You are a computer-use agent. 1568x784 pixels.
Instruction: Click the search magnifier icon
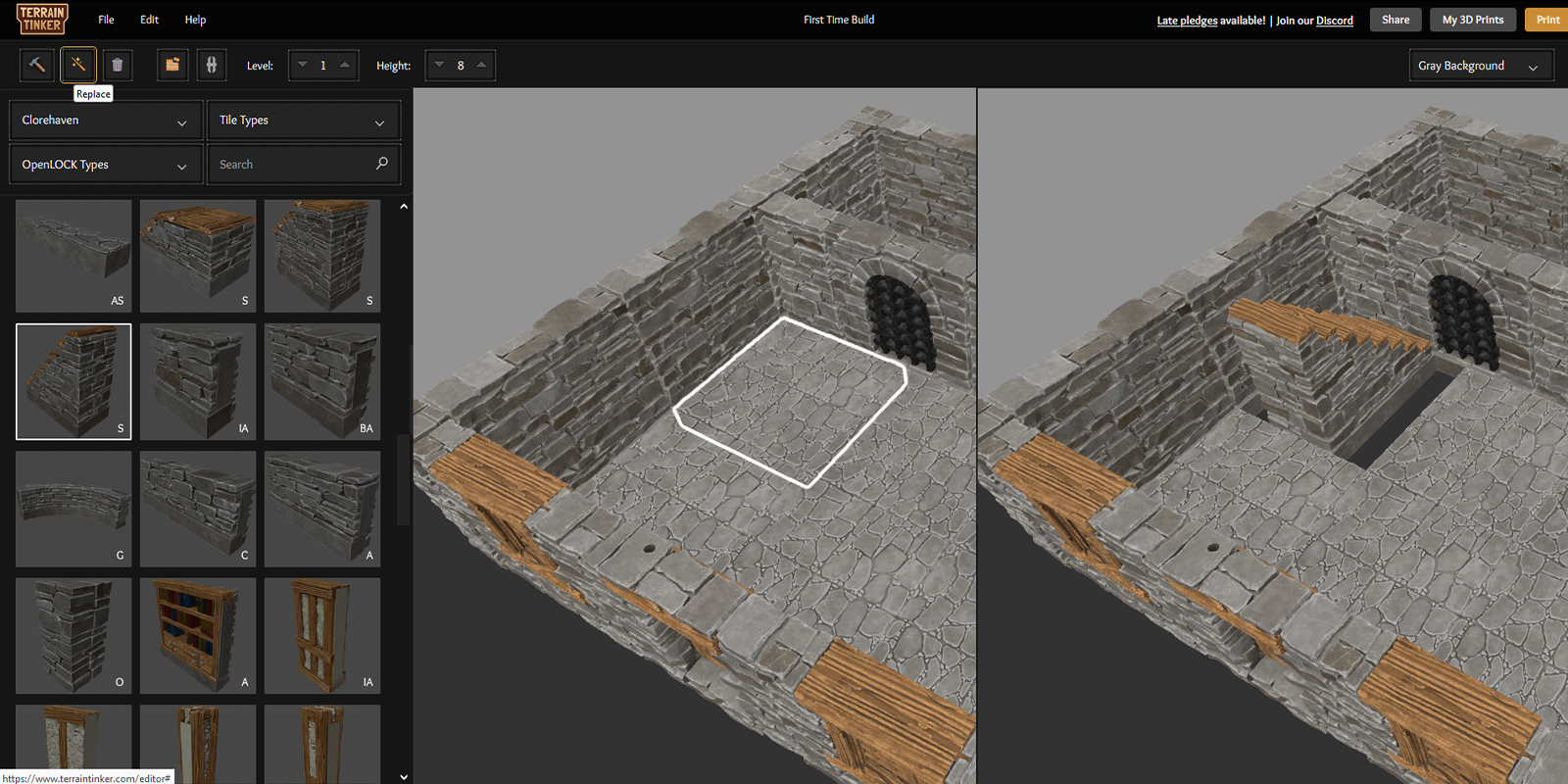coord(382,164)
